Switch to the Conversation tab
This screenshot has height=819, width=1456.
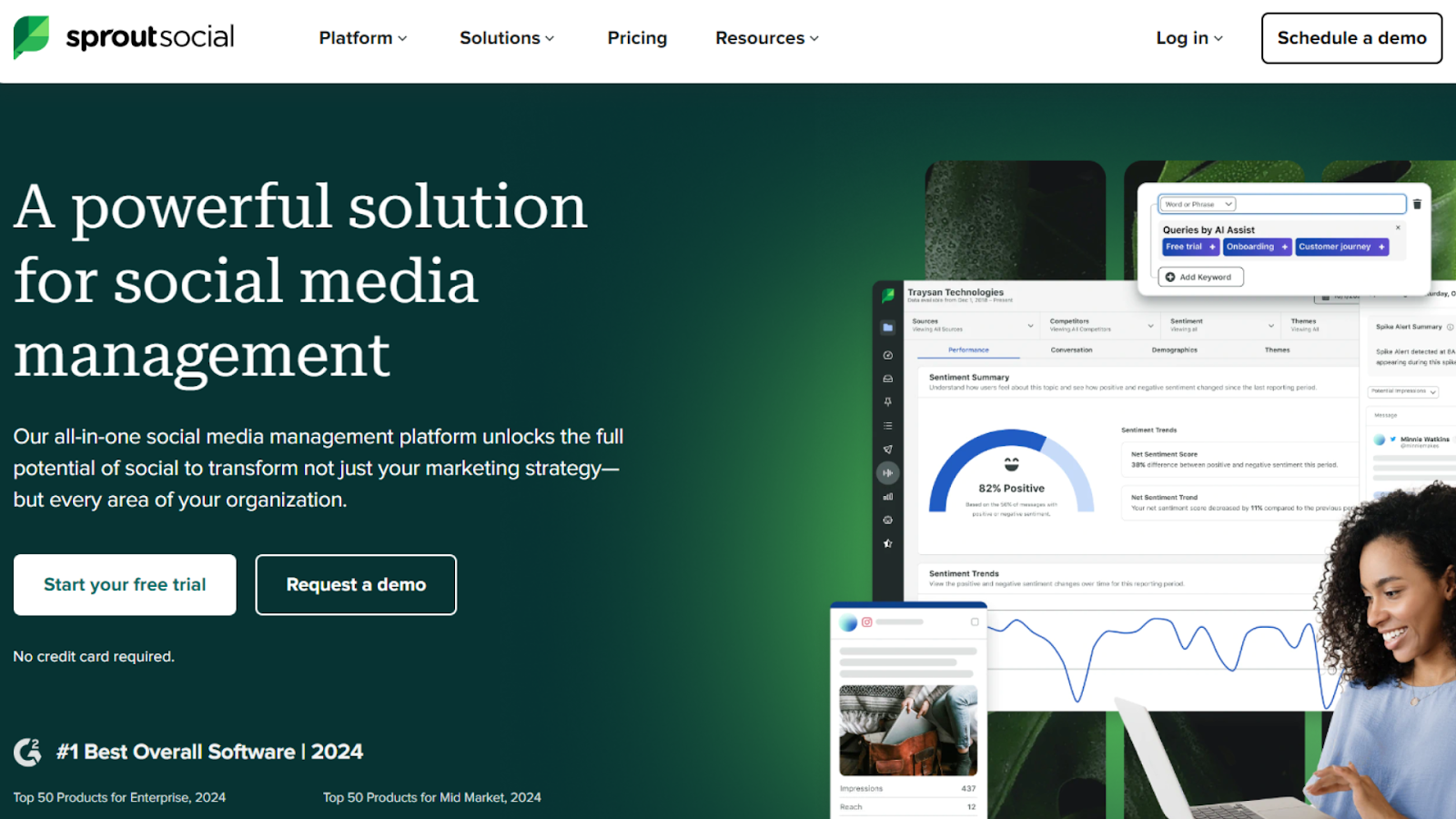(x=1071, y=350)
